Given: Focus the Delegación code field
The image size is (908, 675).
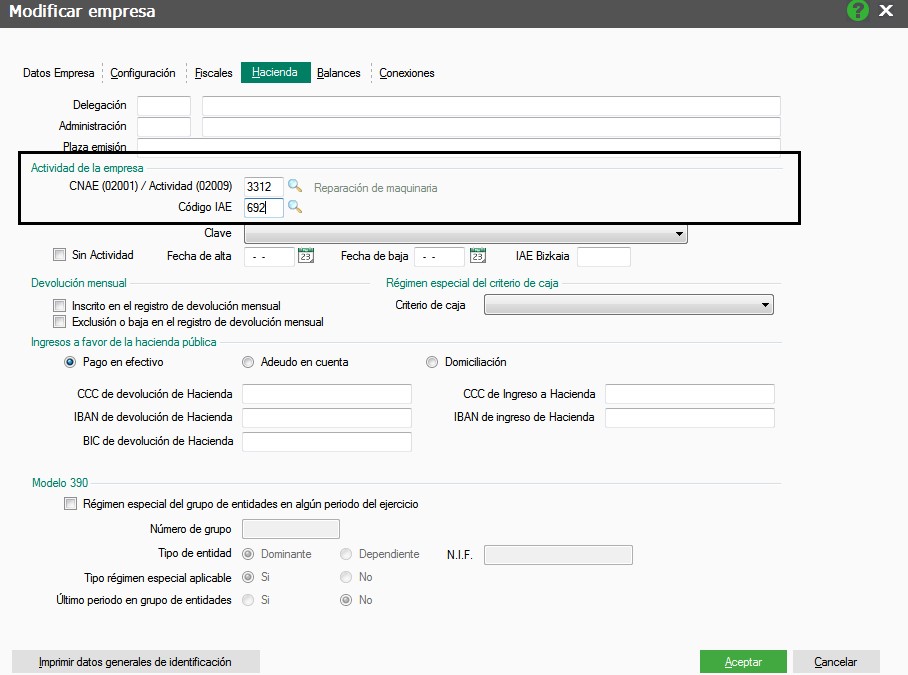Looking at the screenshot, I should (x=164, y=106).
